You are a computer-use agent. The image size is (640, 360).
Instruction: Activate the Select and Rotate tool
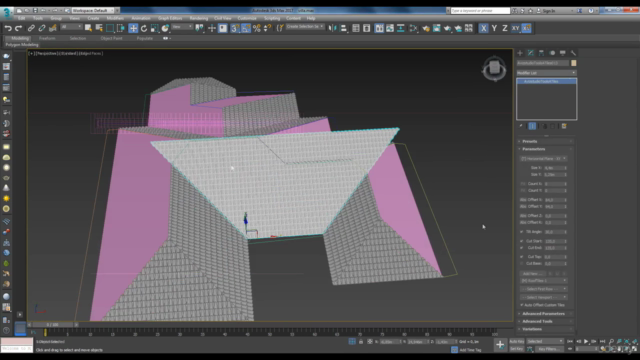(144, 28)
